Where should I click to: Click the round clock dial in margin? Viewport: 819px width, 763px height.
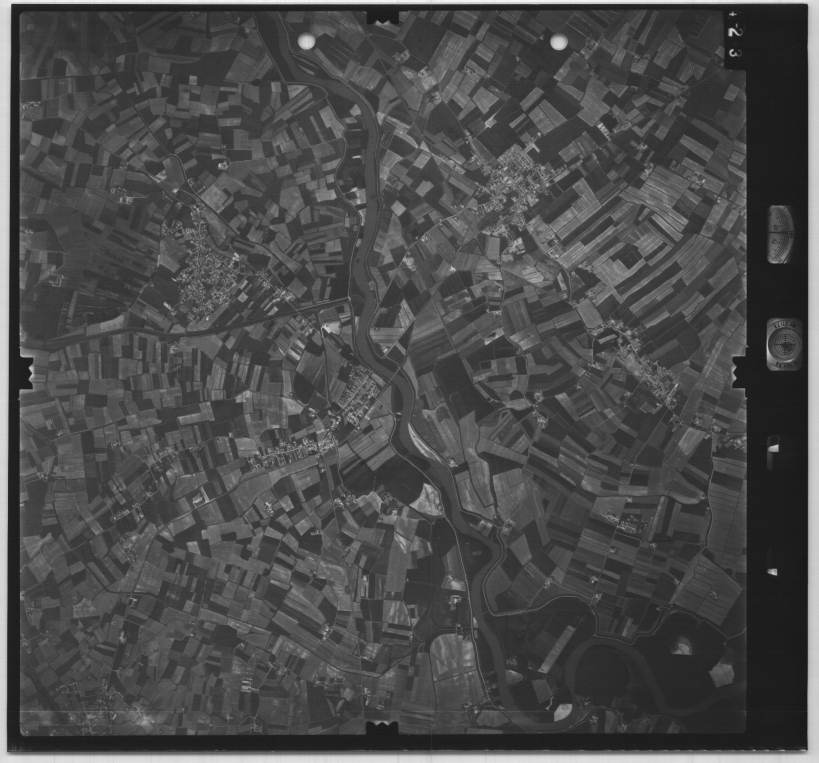coord(783,343)
